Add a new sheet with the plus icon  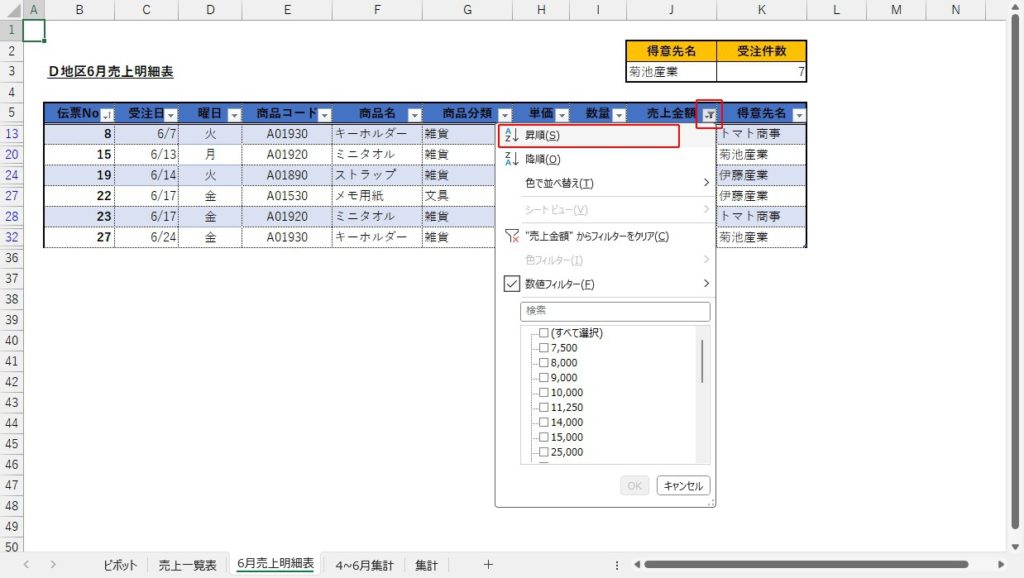[x=488, y=565]
